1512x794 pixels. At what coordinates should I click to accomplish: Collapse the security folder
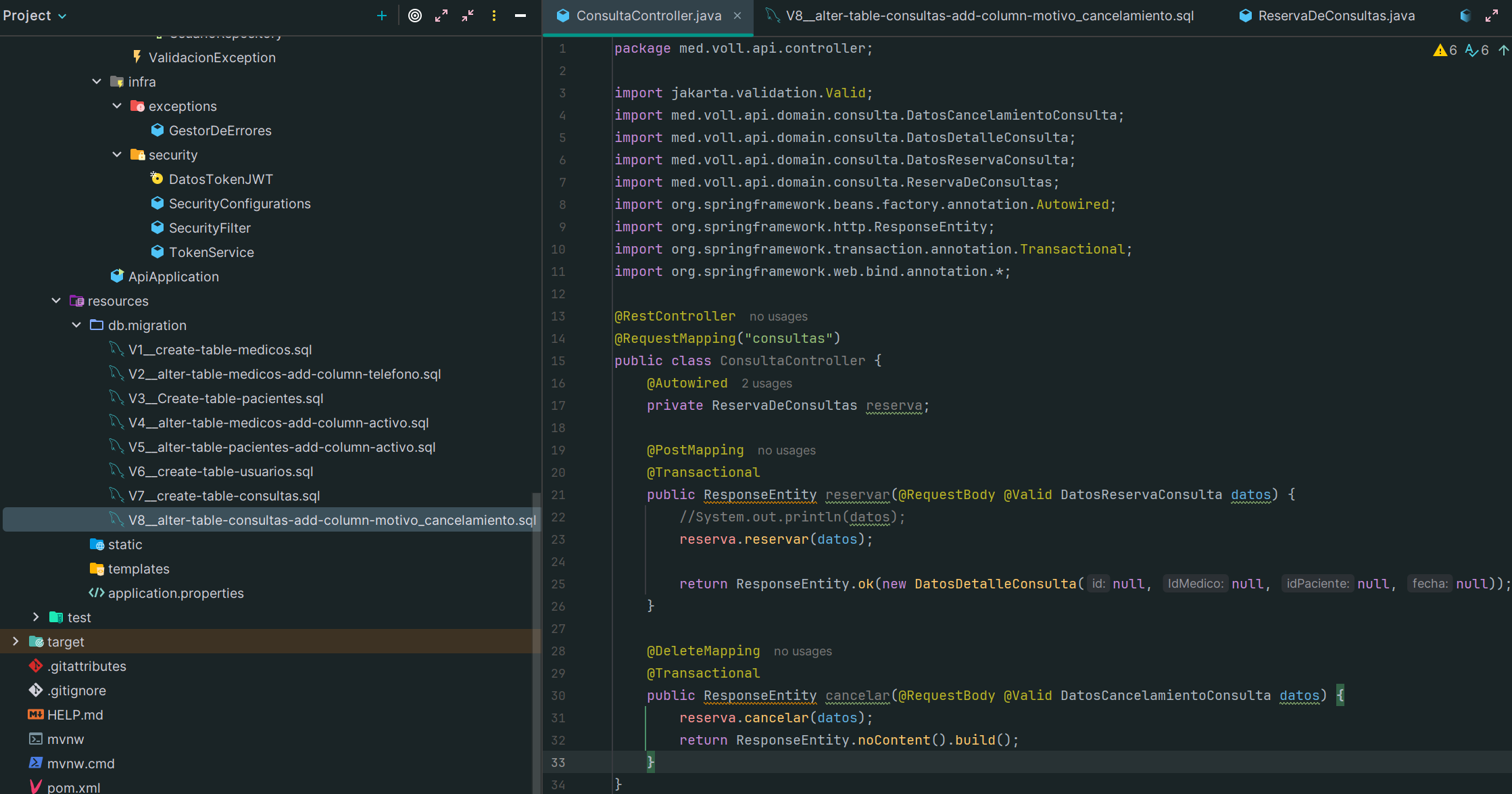coord(117,155)
